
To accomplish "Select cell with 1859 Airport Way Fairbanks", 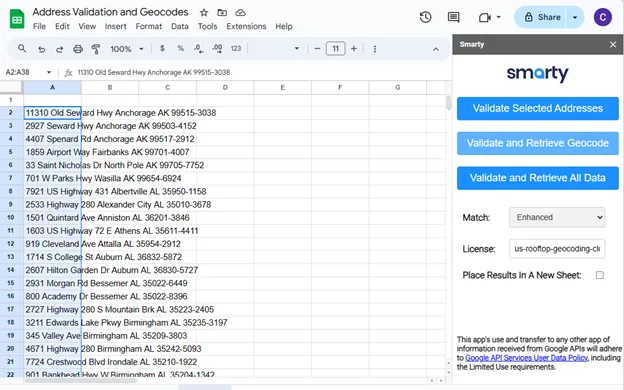I will click(x=53, y=152).
